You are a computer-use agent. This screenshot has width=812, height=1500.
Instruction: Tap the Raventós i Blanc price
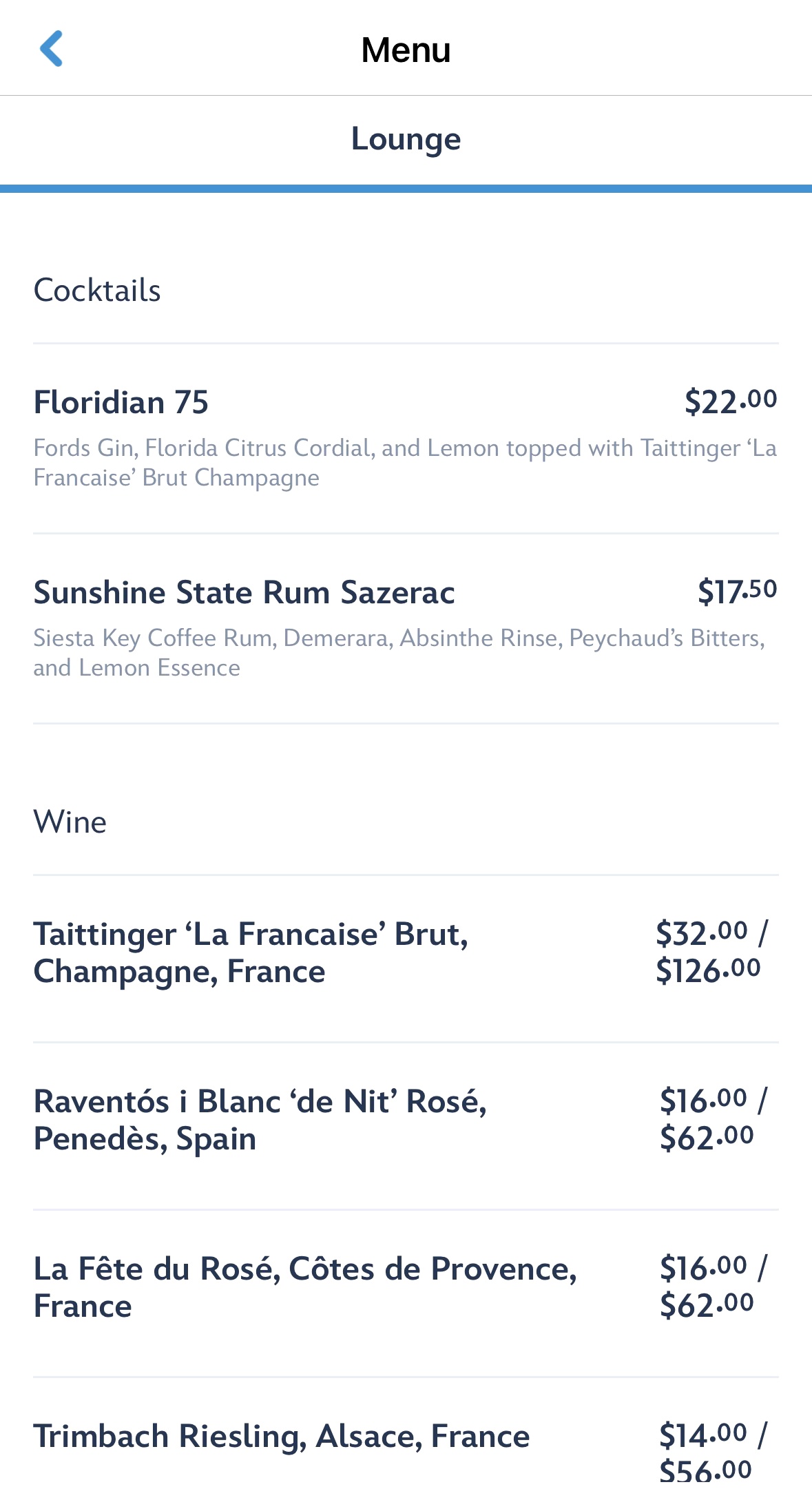point(713,1118)
